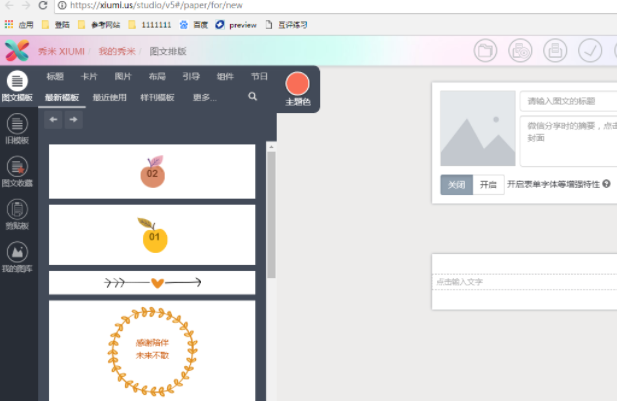
Task: Open the 引导 template category
Action: [191, 76]
